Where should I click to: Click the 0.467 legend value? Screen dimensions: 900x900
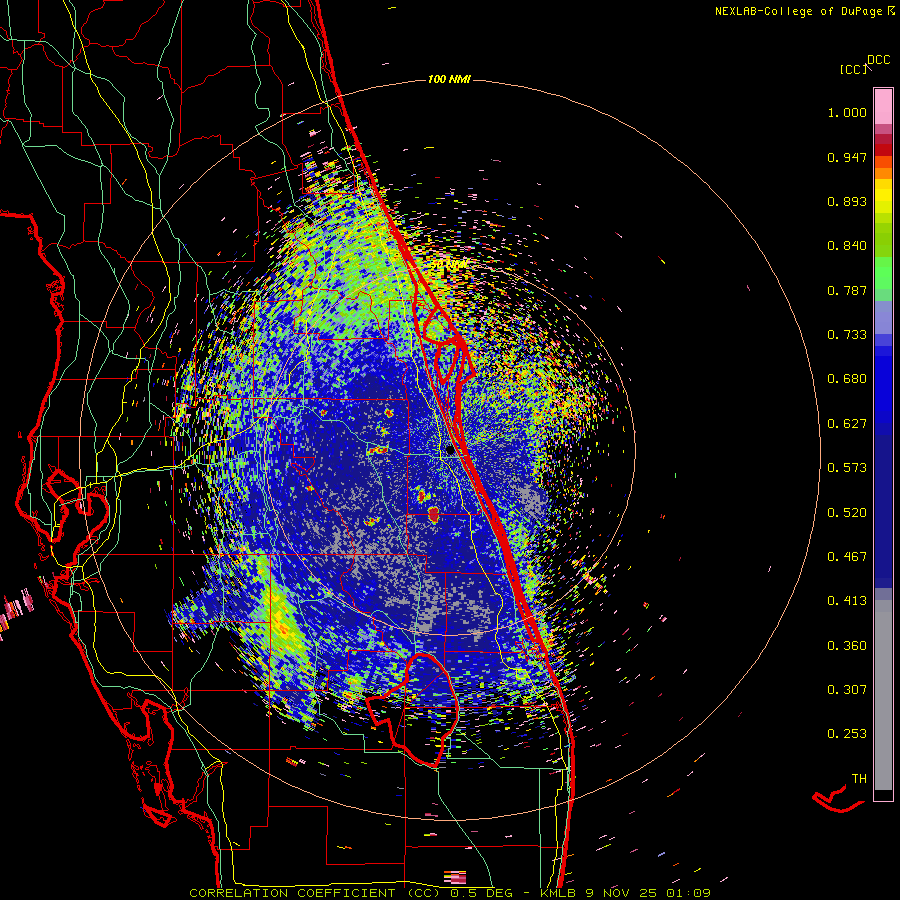847,557
